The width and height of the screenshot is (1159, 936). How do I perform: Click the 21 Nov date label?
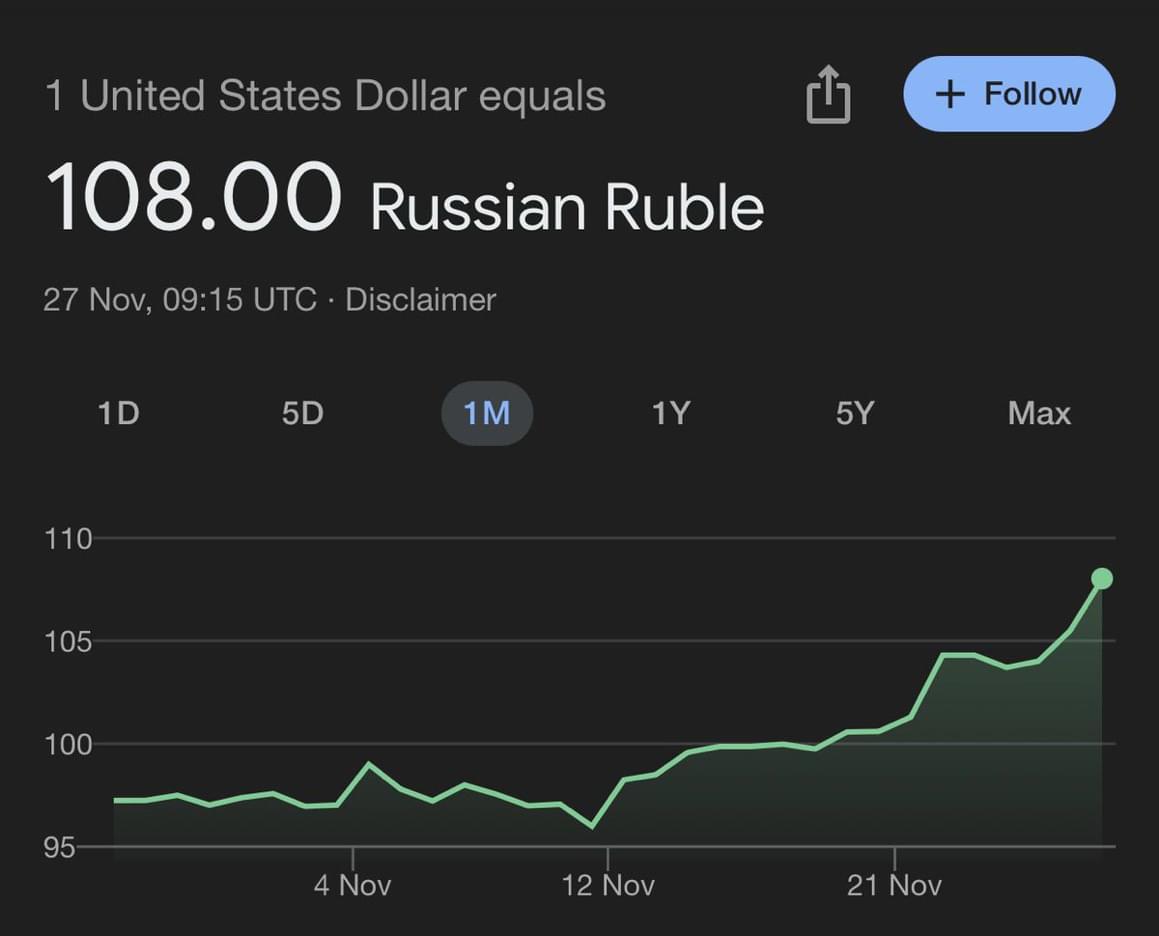894,885
